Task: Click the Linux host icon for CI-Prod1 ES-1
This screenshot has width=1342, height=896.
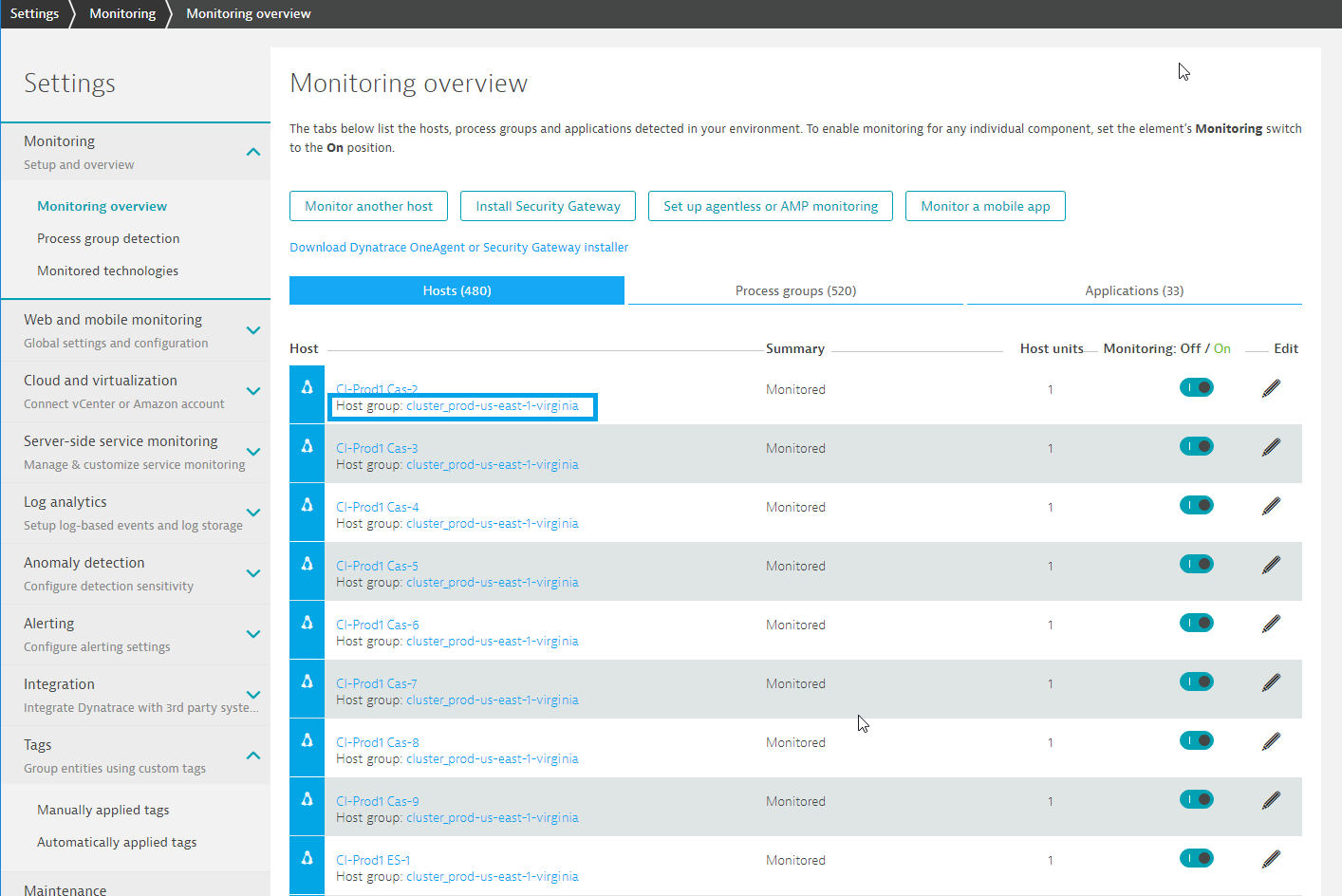Action: [x=307, y=858]
